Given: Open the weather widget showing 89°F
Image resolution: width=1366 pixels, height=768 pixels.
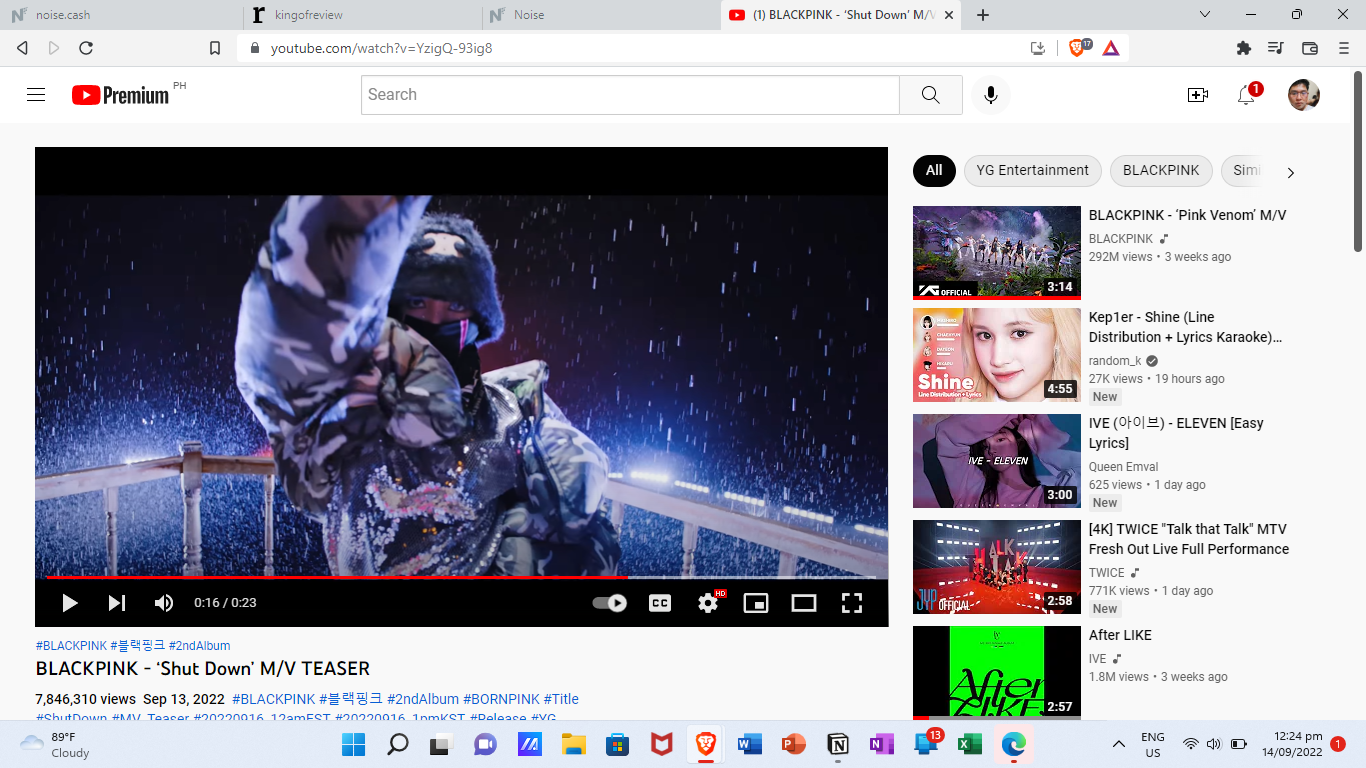Looking at the screenshot, I should [x=55, y=744].
